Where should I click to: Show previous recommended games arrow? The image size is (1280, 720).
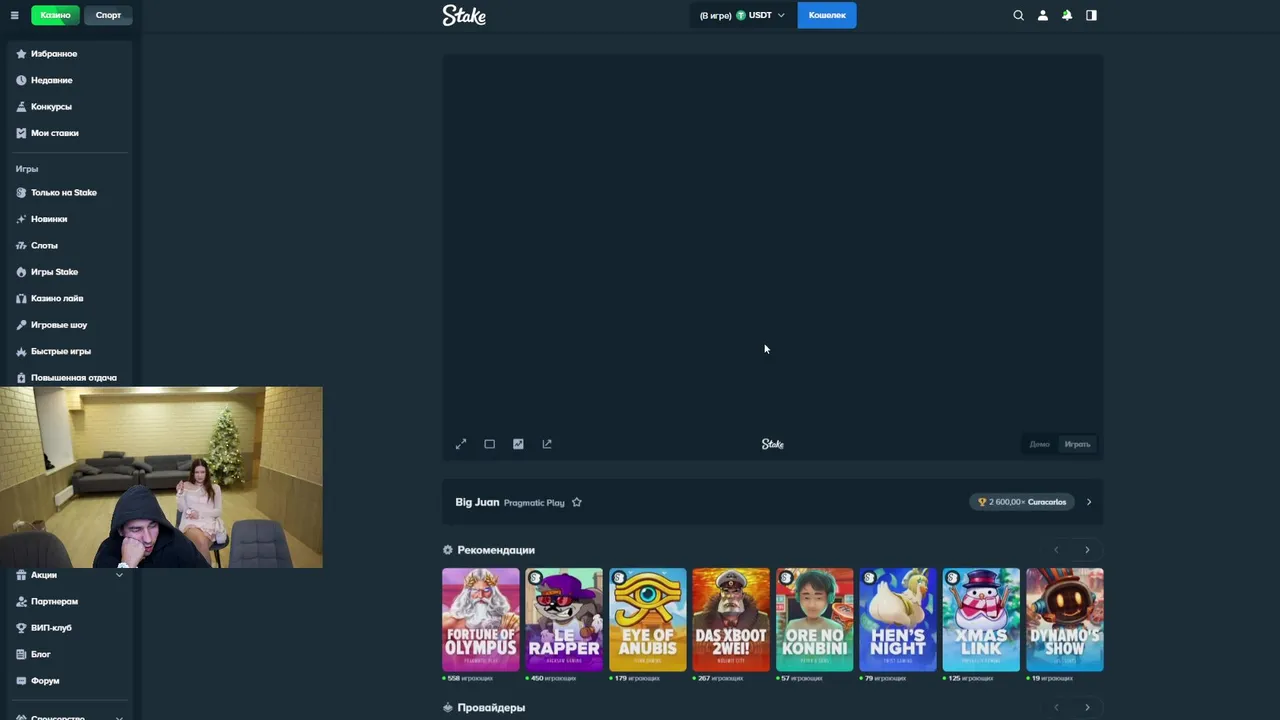click(1056, 550)
